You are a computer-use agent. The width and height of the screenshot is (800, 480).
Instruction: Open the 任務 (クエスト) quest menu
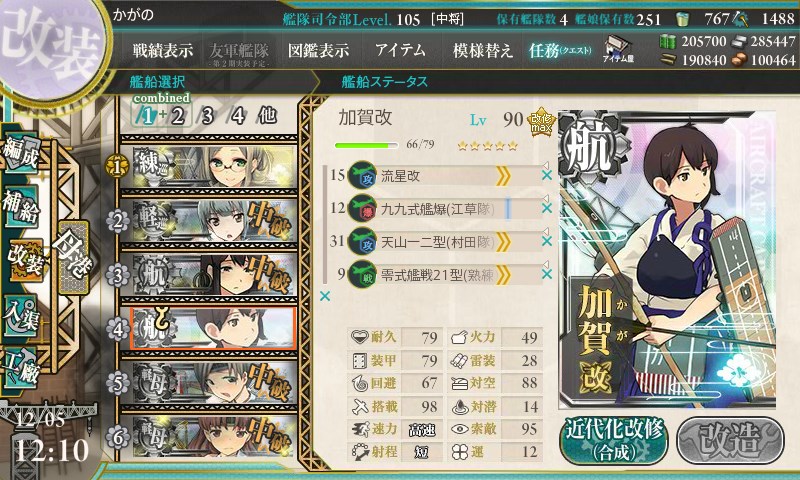[x=560, y=50]
